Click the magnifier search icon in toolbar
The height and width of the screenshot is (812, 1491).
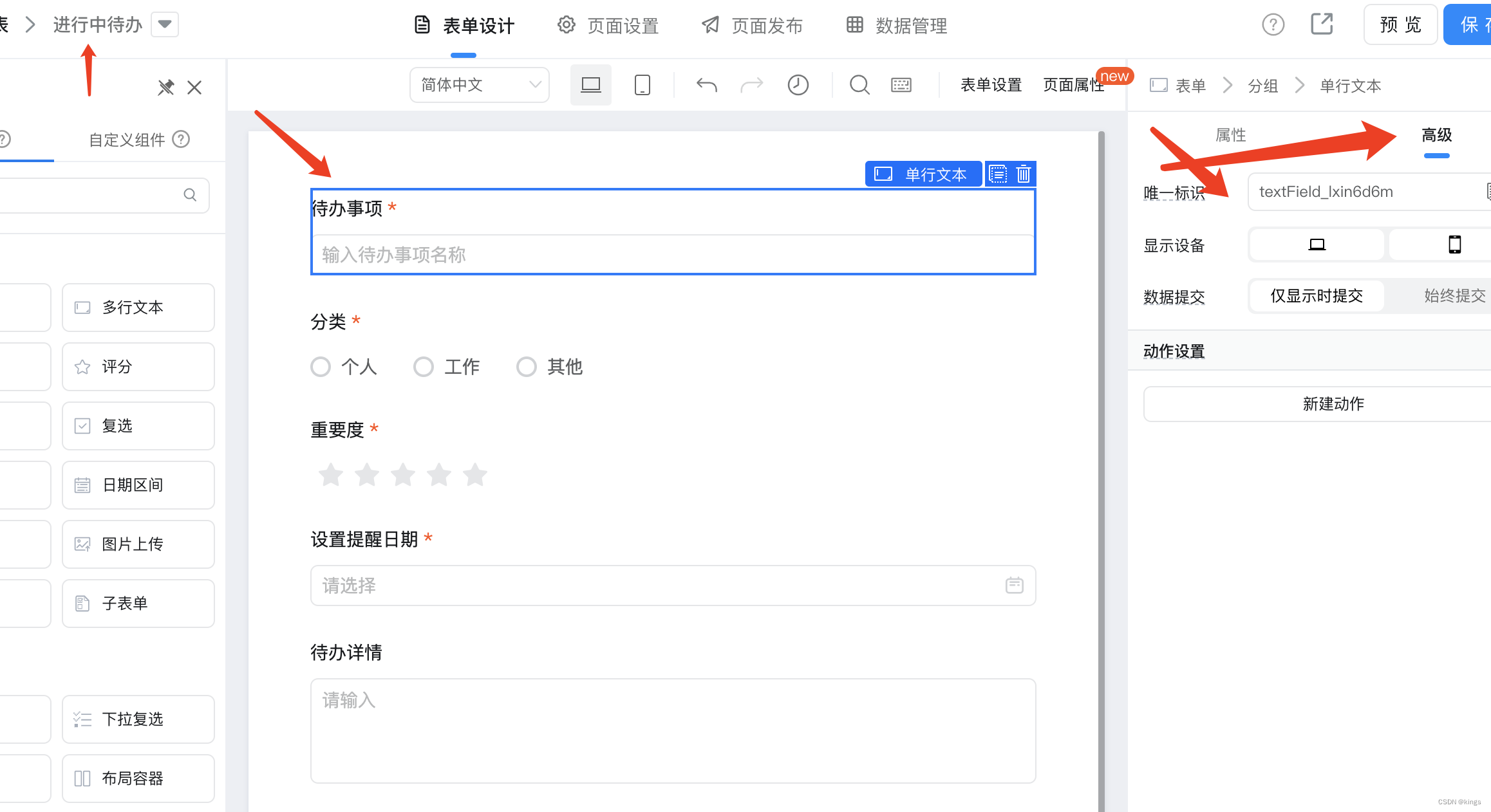coord(859,85)
